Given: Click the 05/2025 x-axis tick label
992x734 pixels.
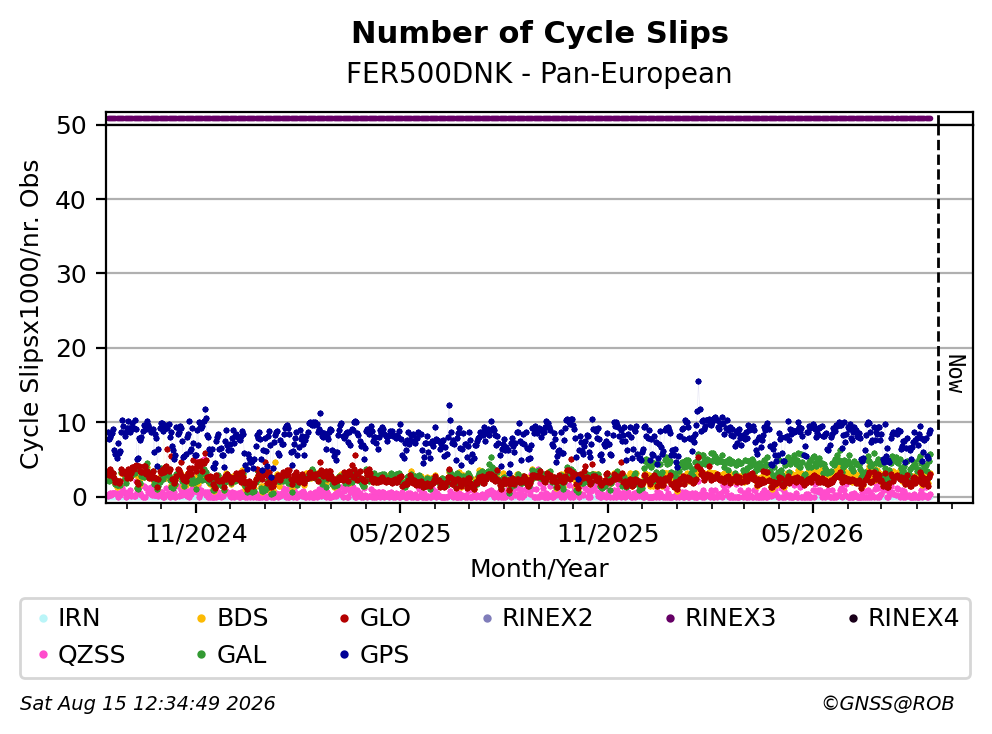Looking at the screenshot, I should pyautogui.click(x=400, y=534).
